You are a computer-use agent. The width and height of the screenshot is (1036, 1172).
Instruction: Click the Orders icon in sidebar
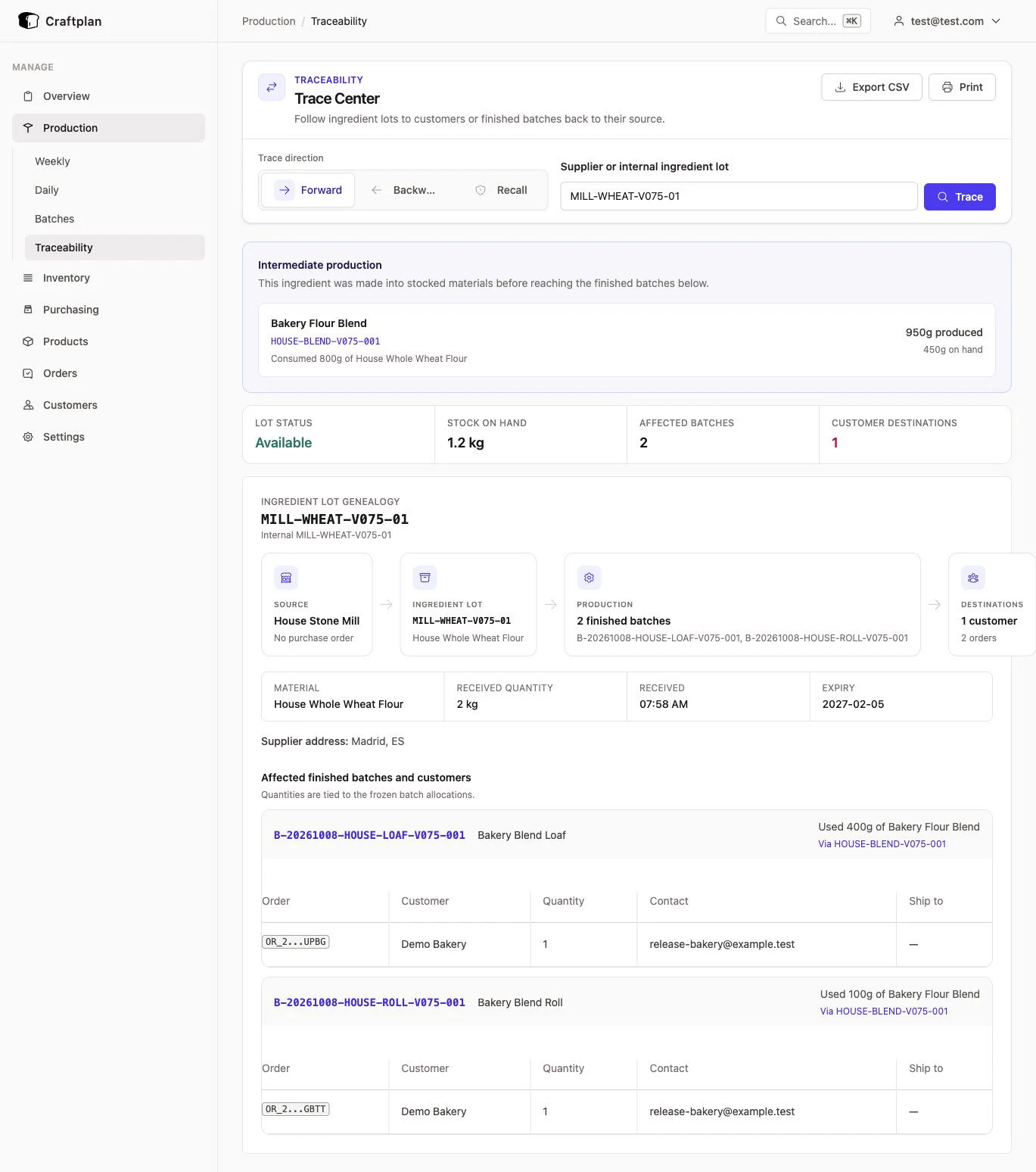(x=28, y=373)
